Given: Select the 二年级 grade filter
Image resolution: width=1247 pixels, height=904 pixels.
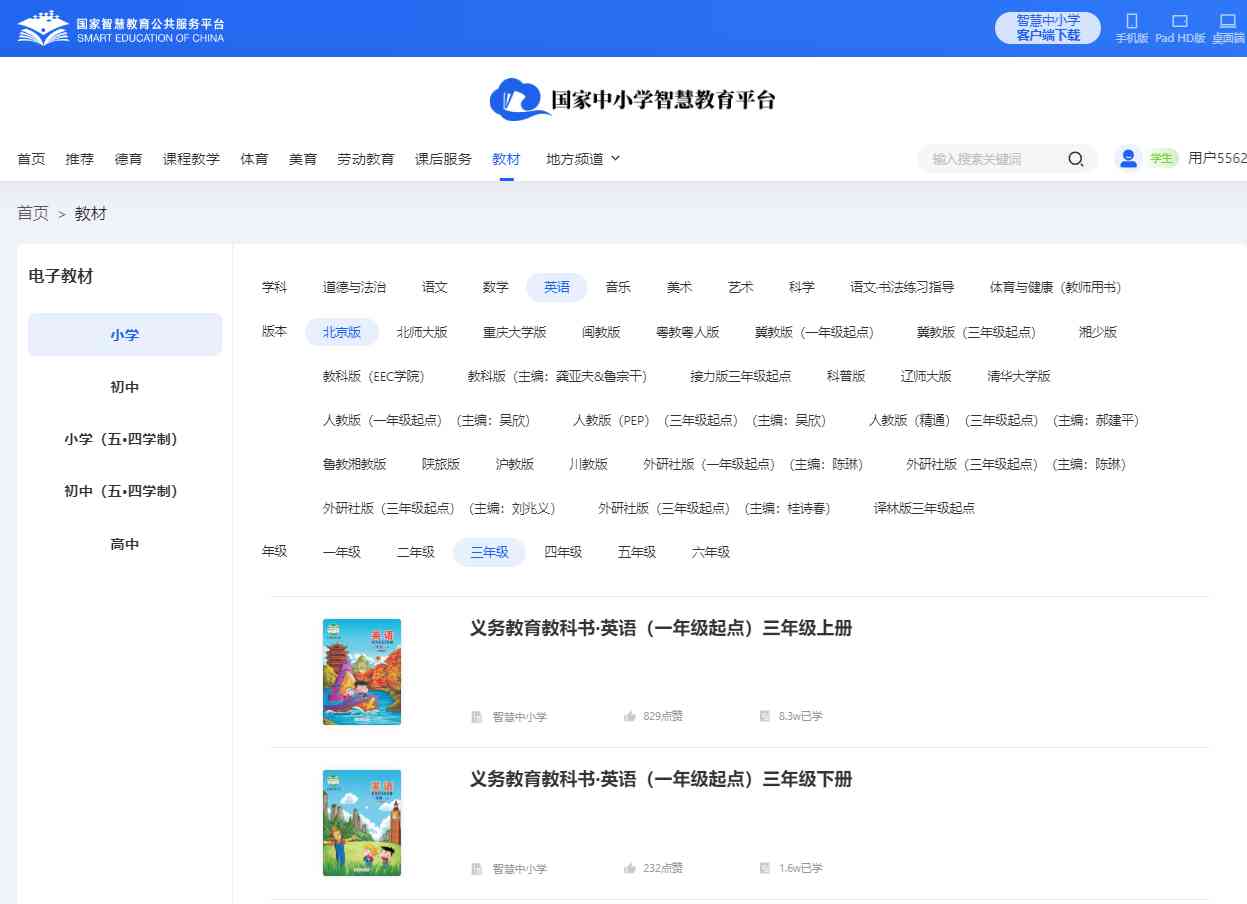Looking at the screenshot, I should point(416,552).
